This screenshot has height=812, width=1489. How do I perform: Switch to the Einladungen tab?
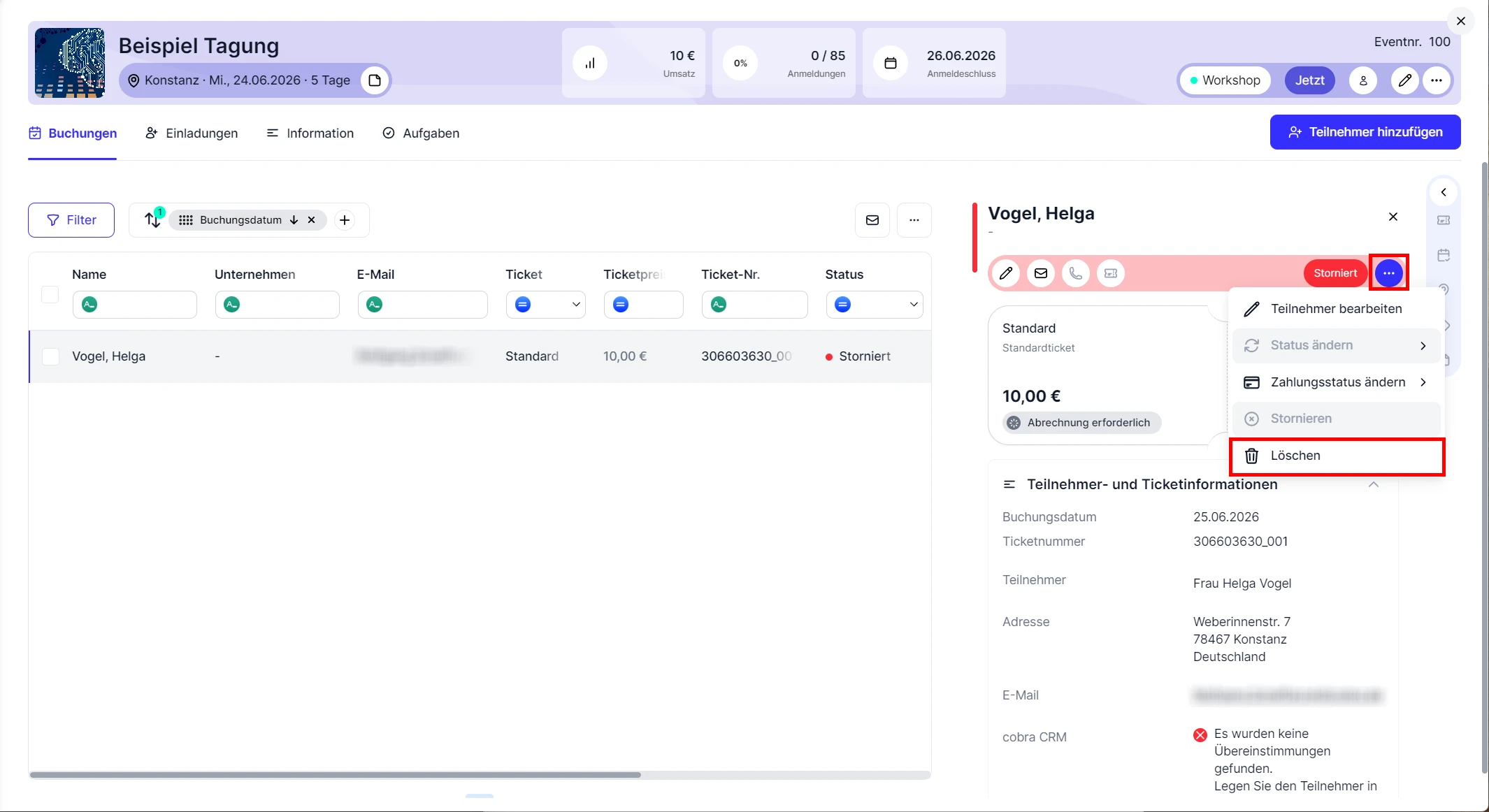tap(192, 133)
